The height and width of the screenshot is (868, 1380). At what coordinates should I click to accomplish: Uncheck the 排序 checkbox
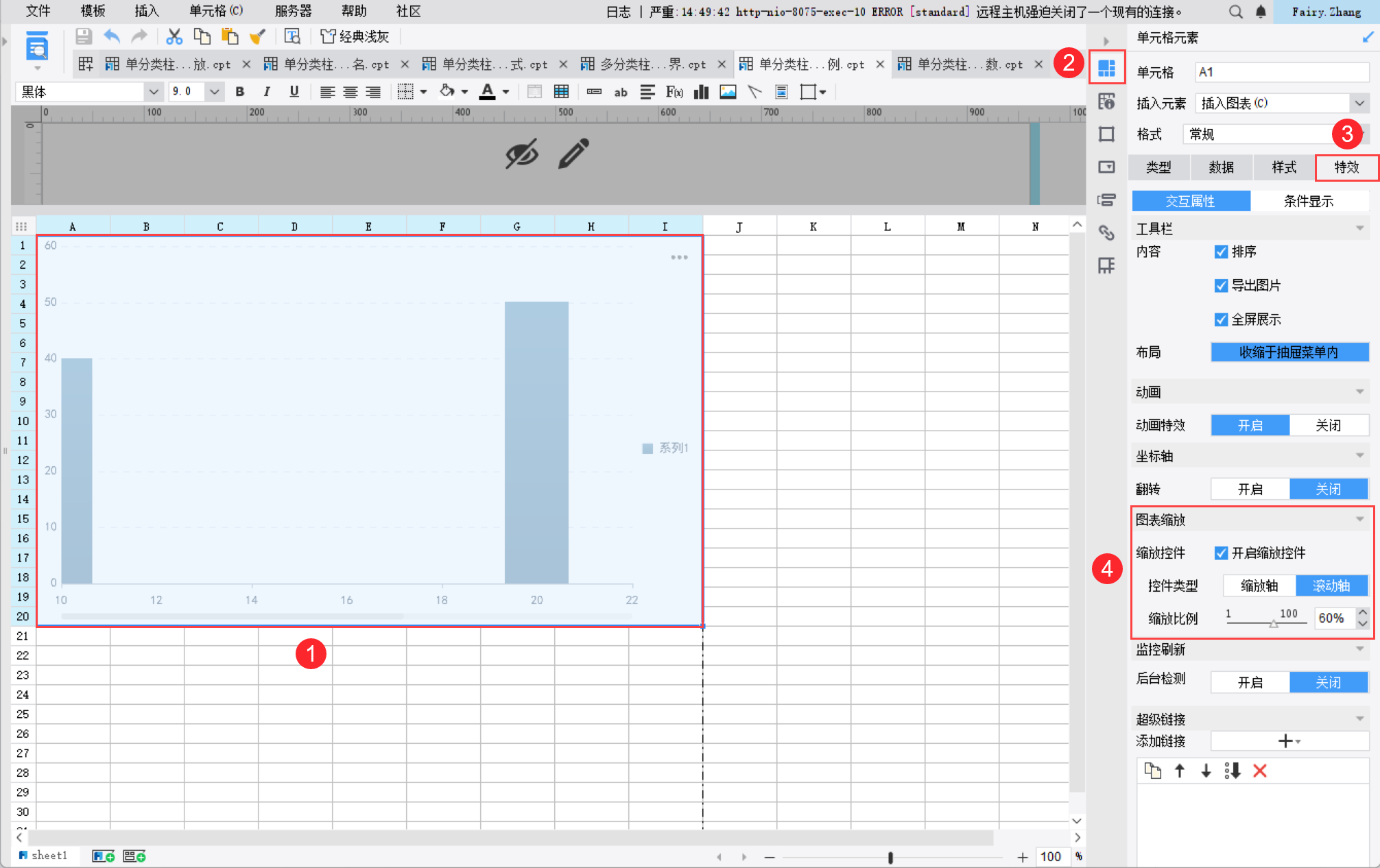coord(1220,252)
